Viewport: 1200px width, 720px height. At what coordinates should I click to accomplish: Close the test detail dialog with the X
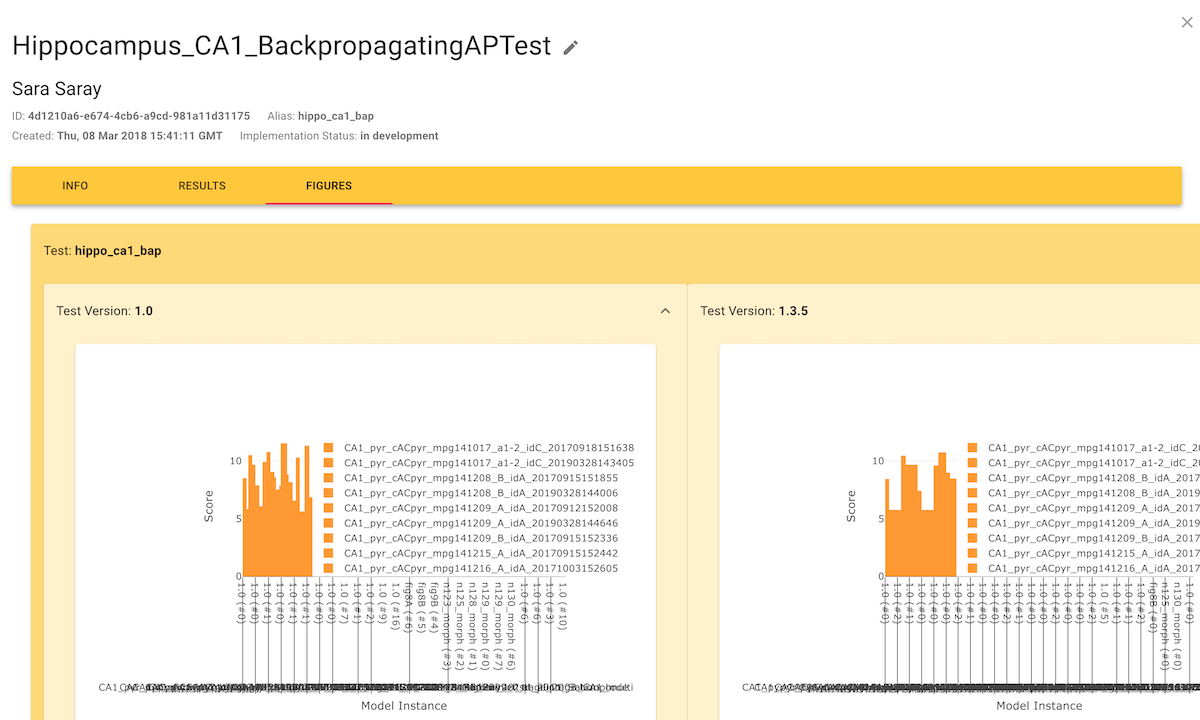pos(1187,22)
